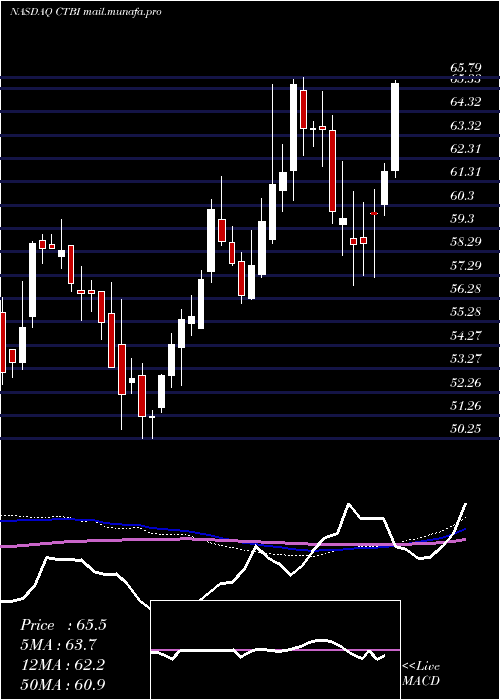Click the 54.27 price axis label

[x=466, y=336]
